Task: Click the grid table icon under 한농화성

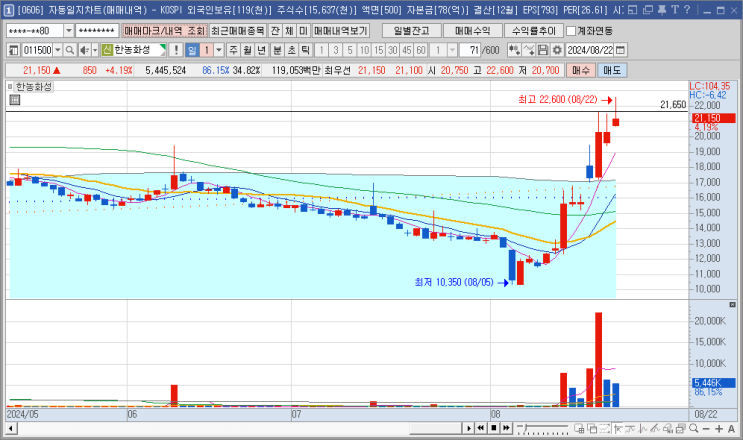Action: click(15, 99)
